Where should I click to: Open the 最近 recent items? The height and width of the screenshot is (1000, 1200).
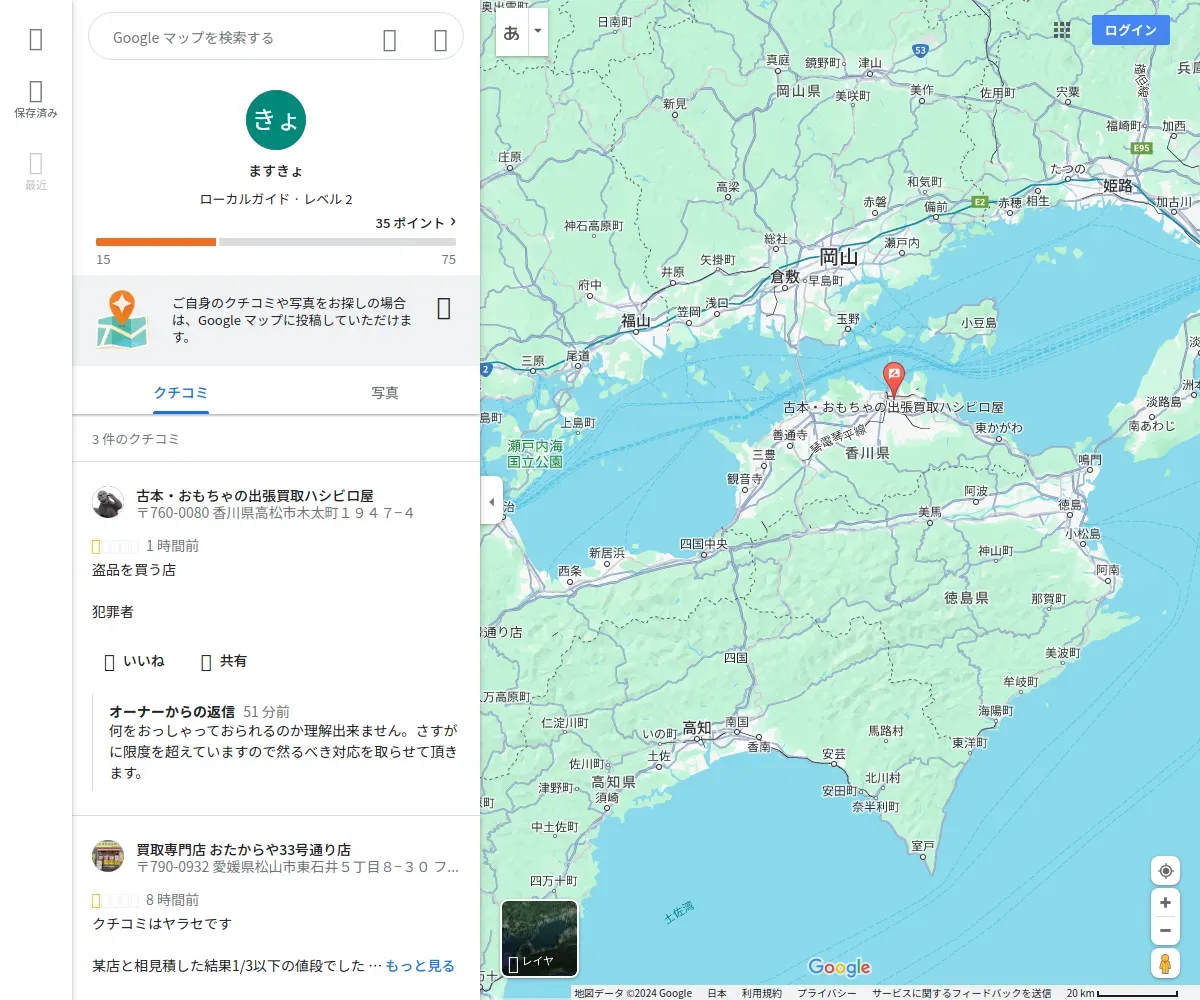point(36,172)
